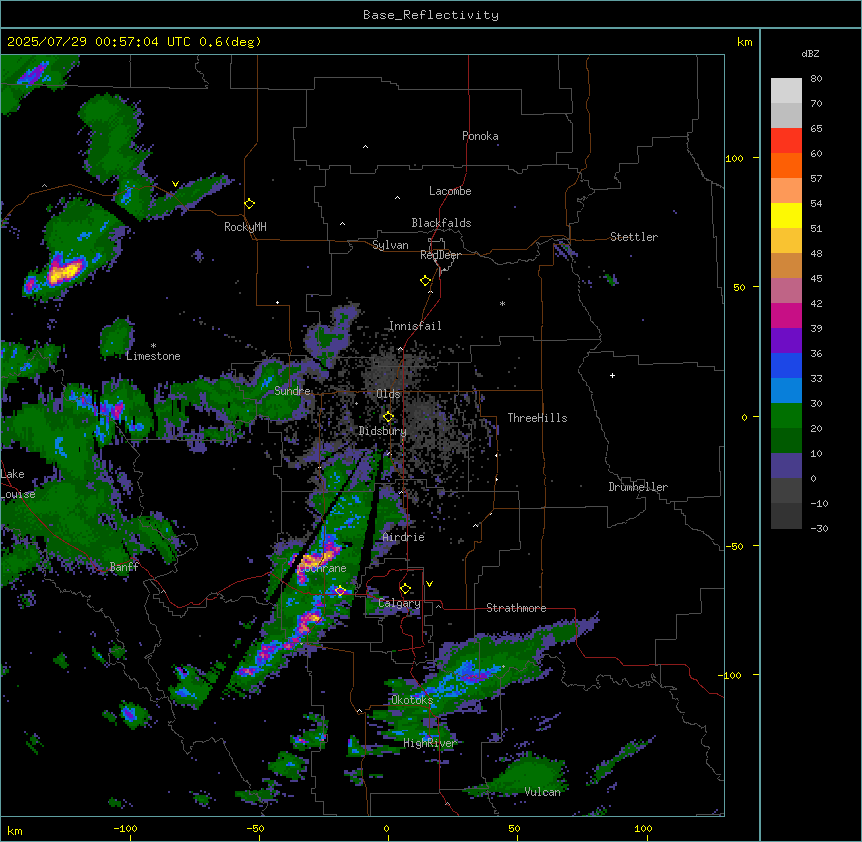Click the Strathmore city label
862x842 pixels.
click(x=516, y=608)
